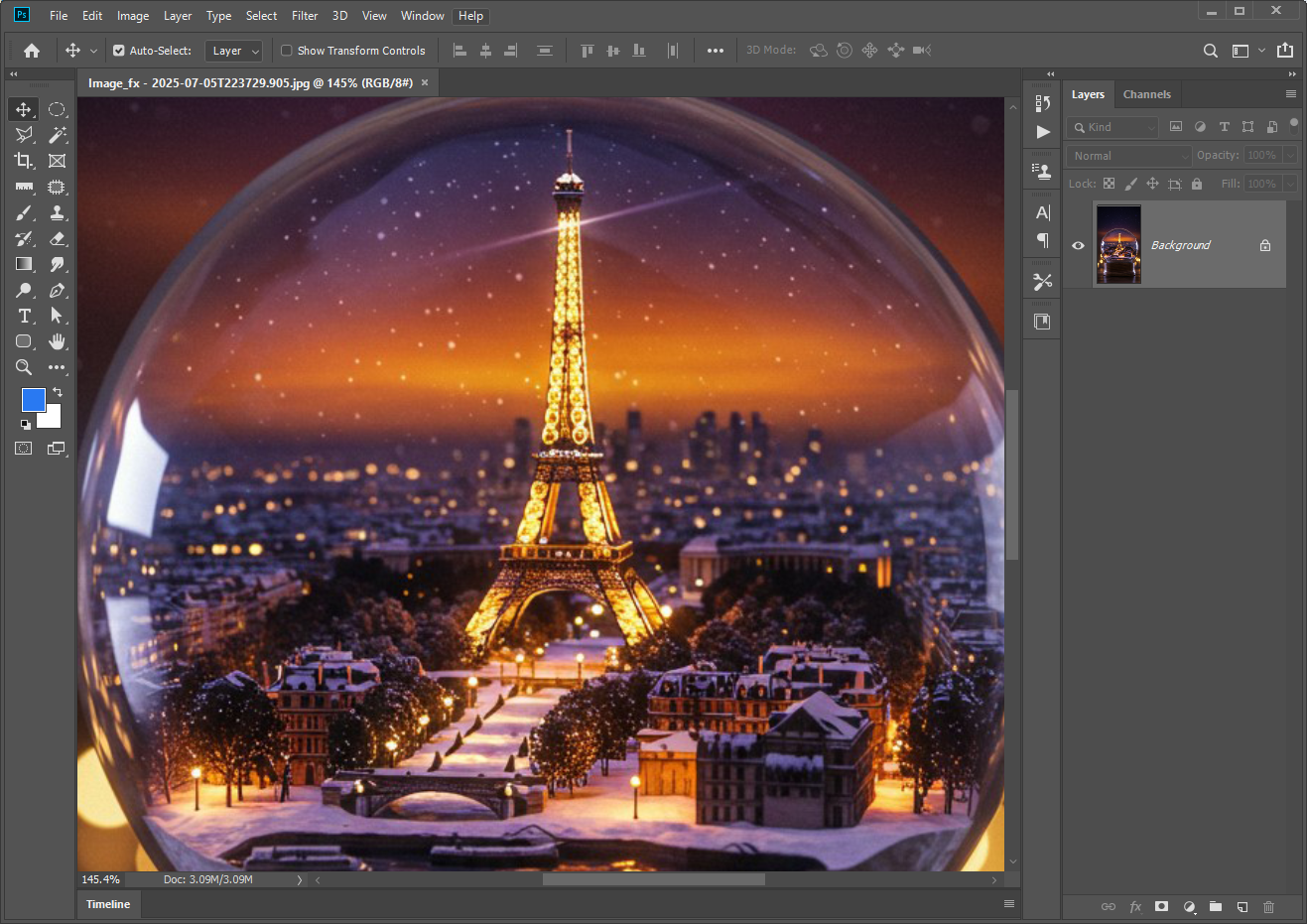Select the Eraser tool
1307x924 pixels.
click(58, 238)
